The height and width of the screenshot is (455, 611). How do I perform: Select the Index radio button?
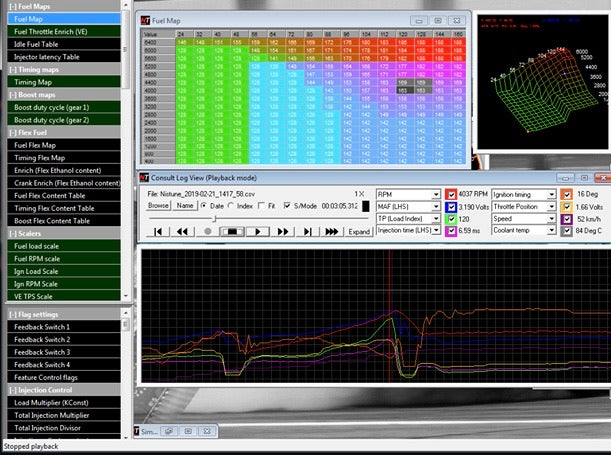point(229,205)
